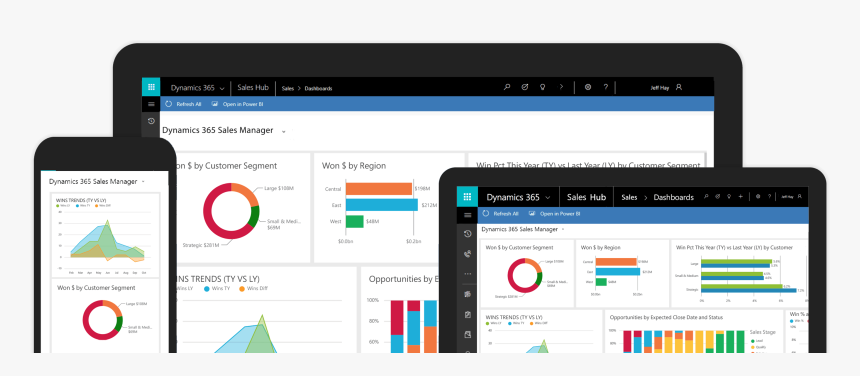Open the Jeff Hay user profile on large tablet

click(x=666, y=88)
